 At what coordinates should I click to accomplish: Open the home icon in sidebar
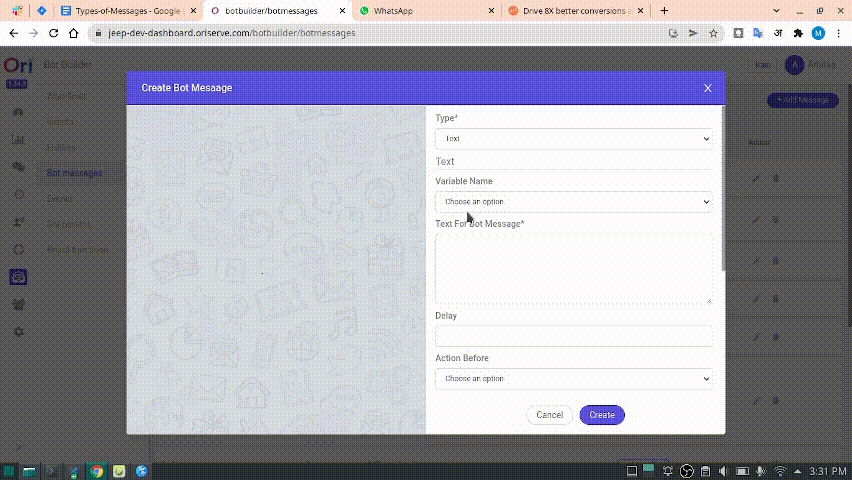click(x=18, y=112)
